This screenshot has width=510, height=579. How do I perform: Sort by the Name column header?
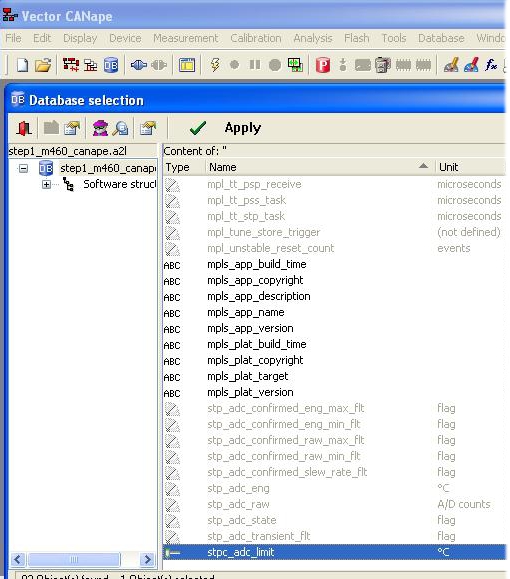(320, 167)
